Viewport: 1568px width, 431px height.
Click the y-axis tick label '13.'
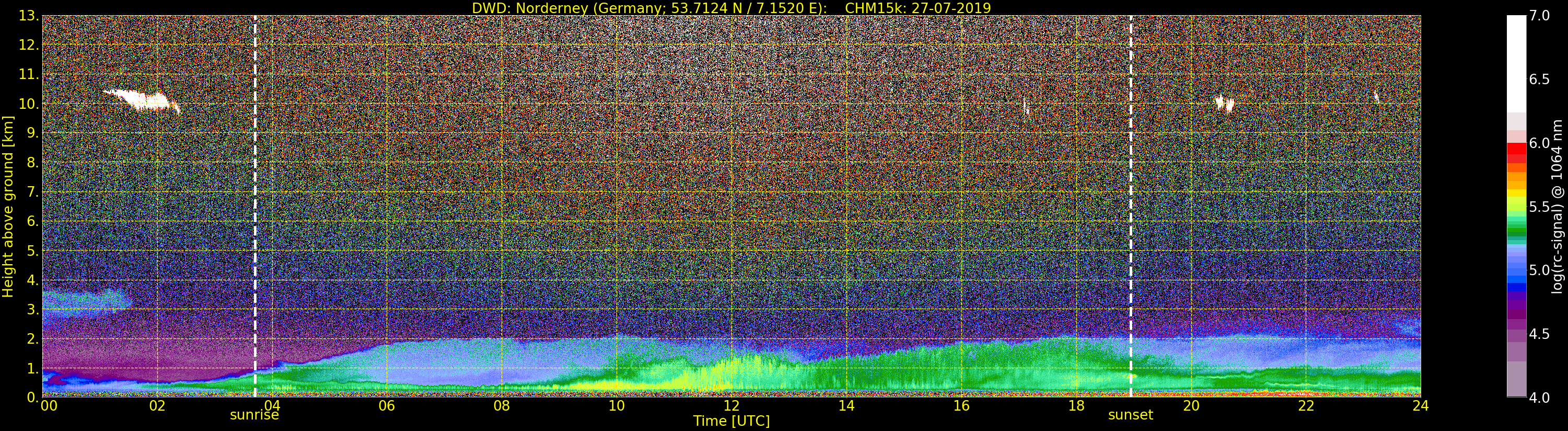[29, 16]
